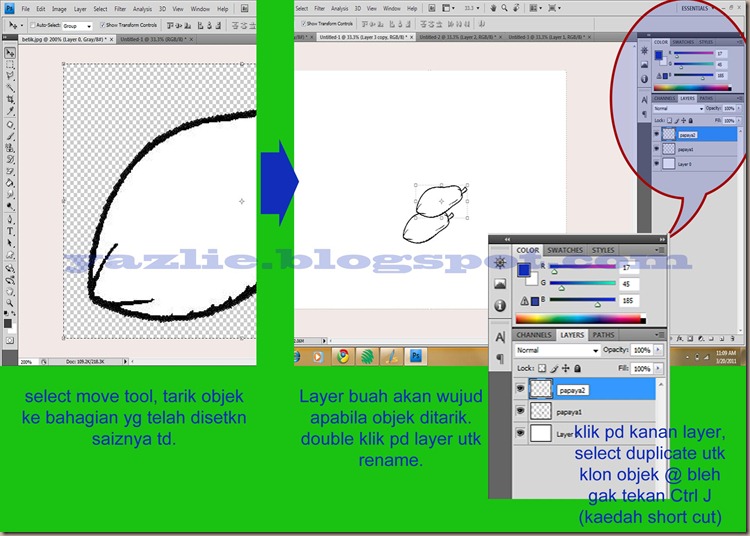The width and height of the screenshot is (750, 536).
Task: Open Paragraph panel icon in enlarged dock
Action: pos(500,358)
